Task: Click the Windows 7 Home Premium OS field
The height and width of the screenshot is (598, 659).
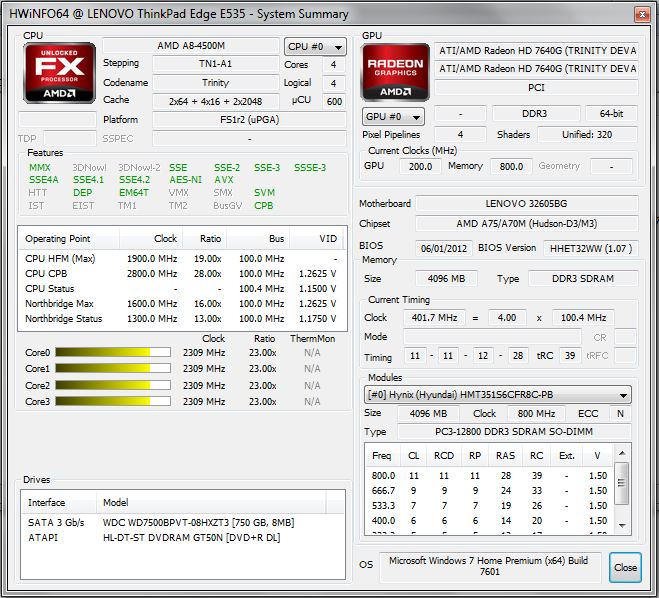Action: pyautogui.click(x=490, y=566)
